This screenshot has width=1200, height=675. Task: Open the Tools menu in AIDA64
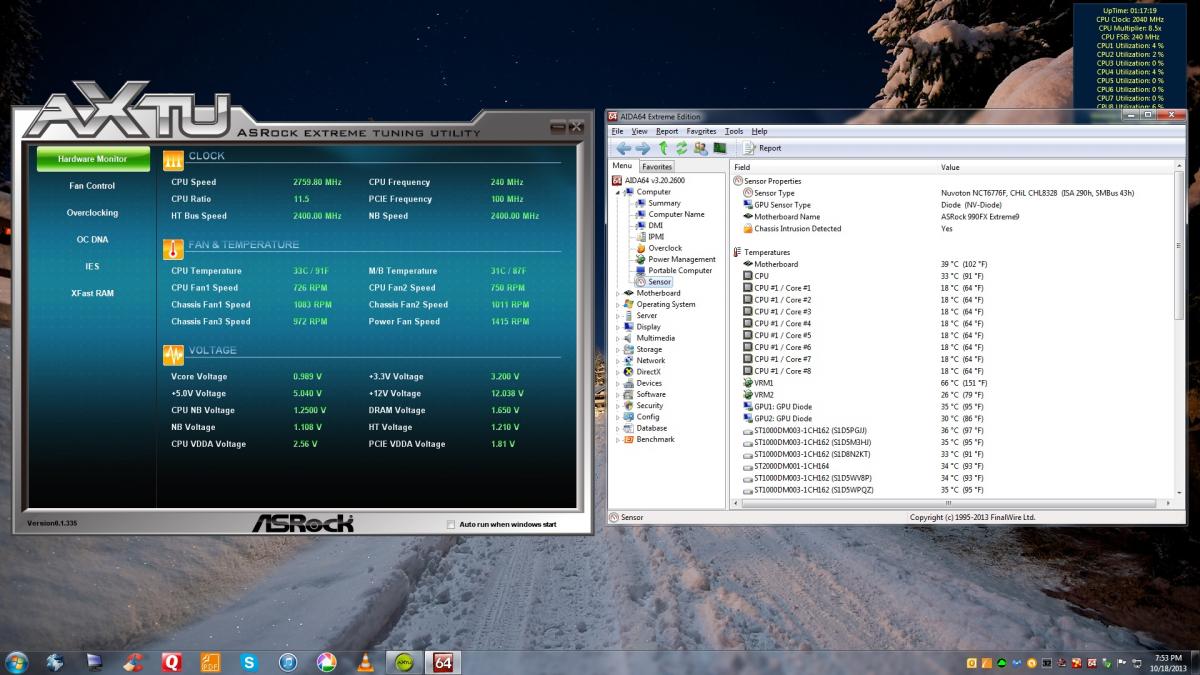point(734,131)
